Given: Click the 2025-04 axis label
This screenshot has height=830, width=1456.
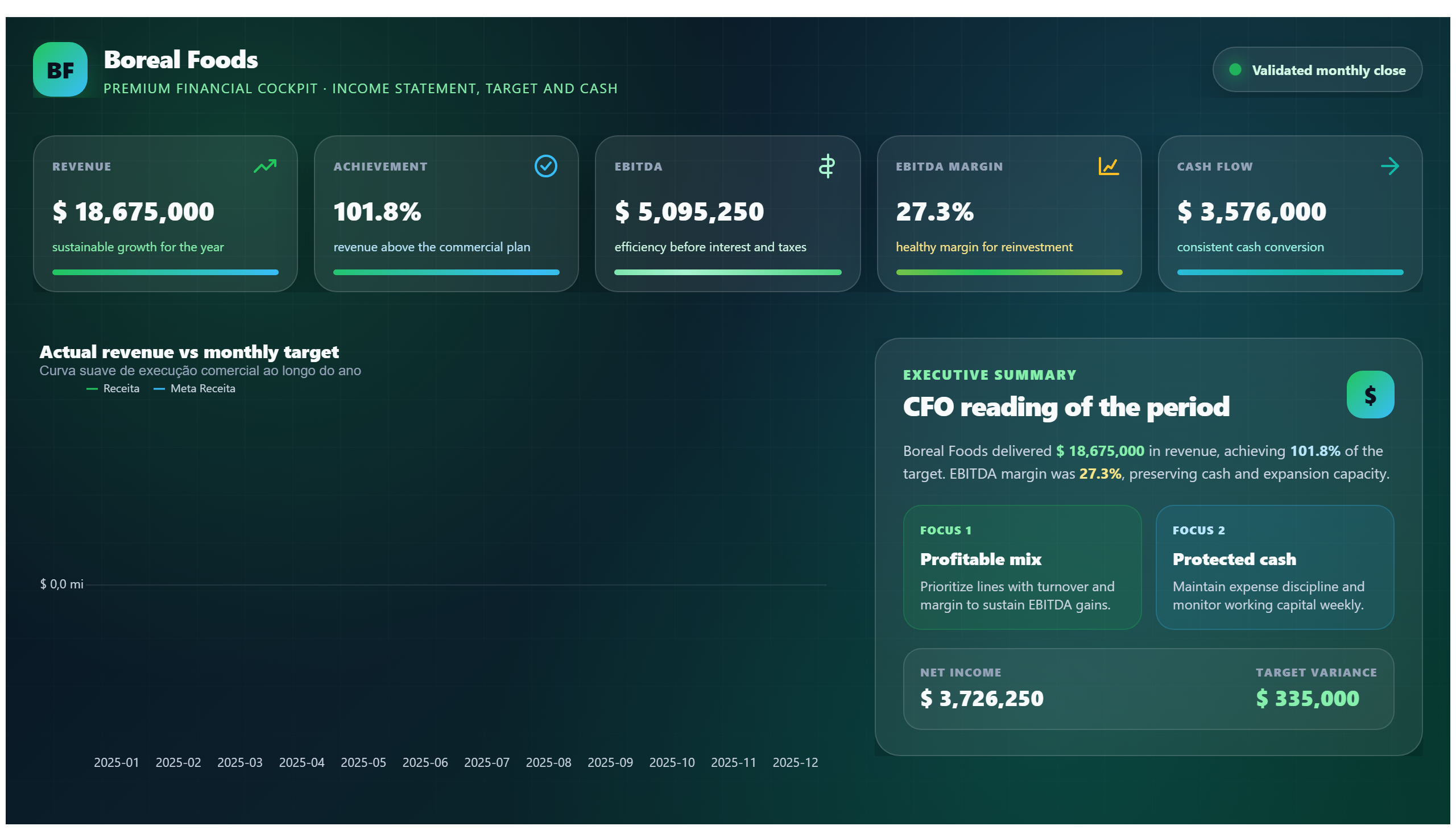Looking at the screenshot, I should coord(301,762).
